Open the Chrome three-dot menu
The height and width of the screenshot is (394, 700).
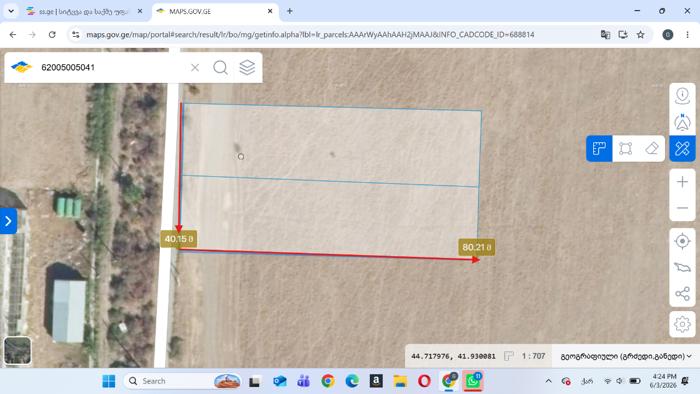[x=688, y=34]
